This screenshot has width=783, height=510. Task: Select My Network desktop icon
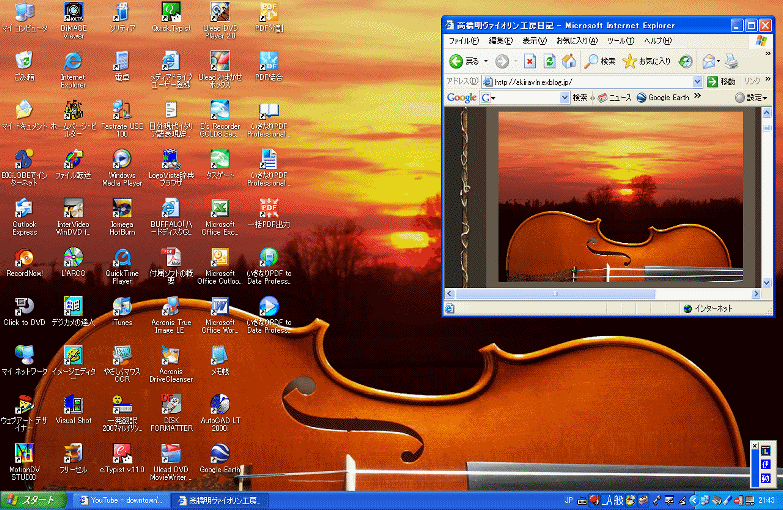pyautogui.click(x=24, y=361)
